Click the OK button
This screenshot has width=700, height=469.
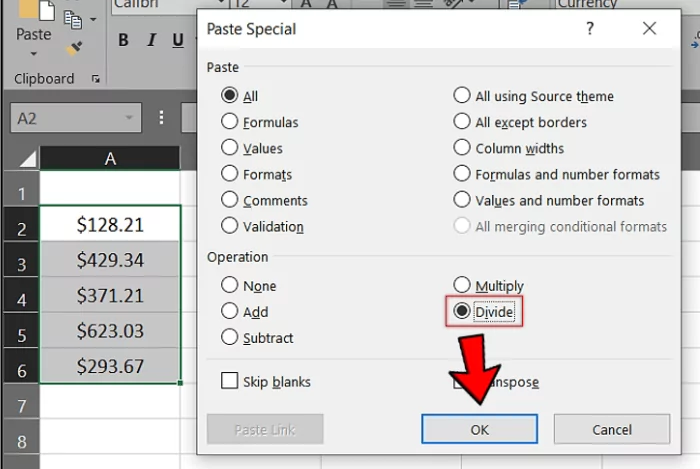coord(479,429)
